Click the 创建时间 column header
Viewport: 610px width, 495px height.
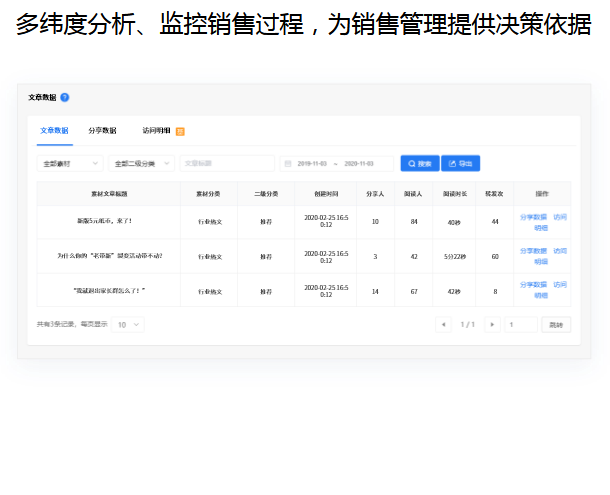326,194
